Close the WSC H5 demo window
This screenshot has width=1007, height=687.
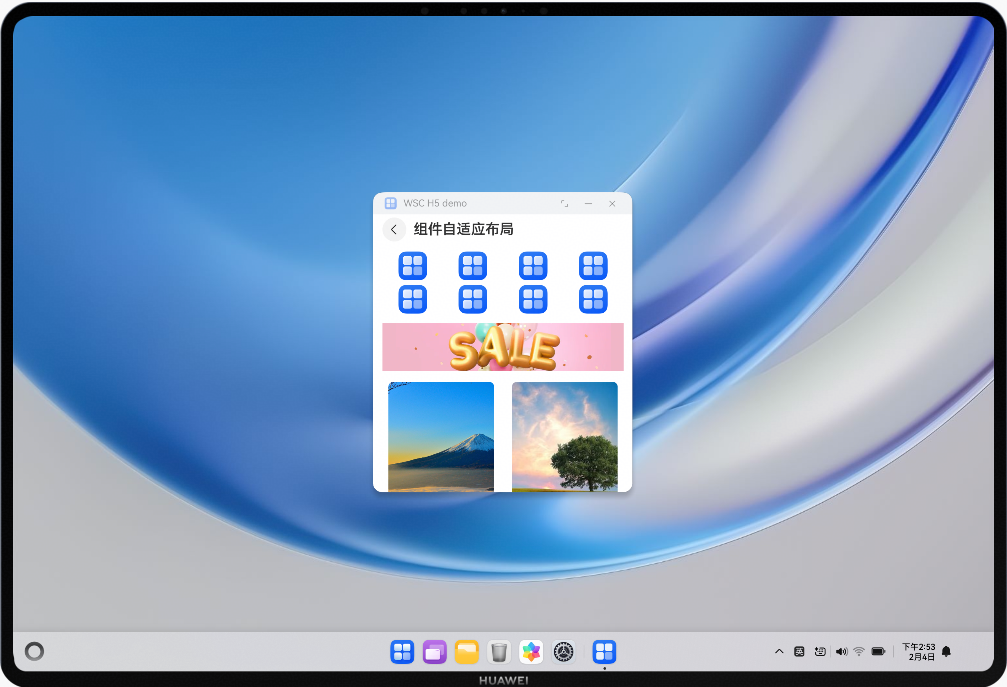point(612,203)
